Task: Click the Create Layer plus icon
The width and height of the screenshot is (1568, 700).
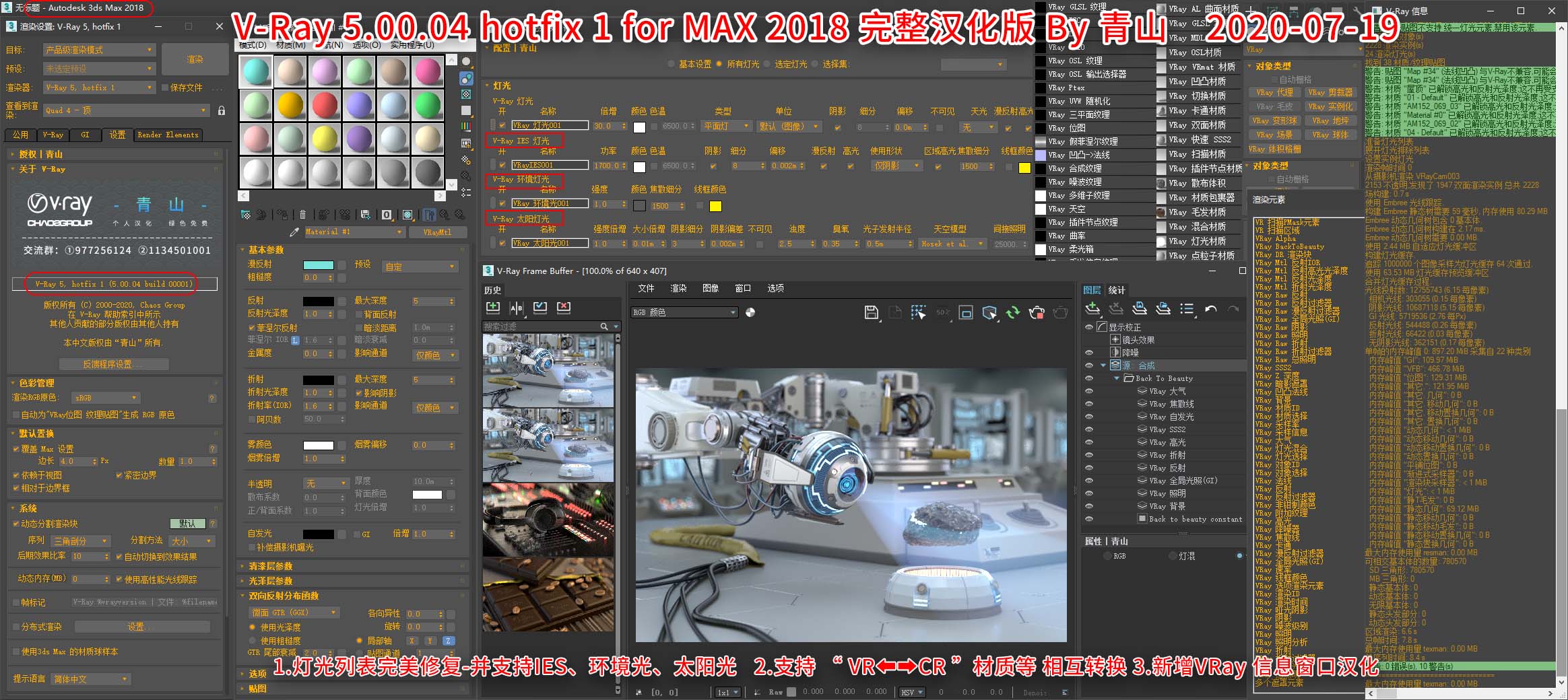Action: pyautogui.click(x=1092, y=309)
